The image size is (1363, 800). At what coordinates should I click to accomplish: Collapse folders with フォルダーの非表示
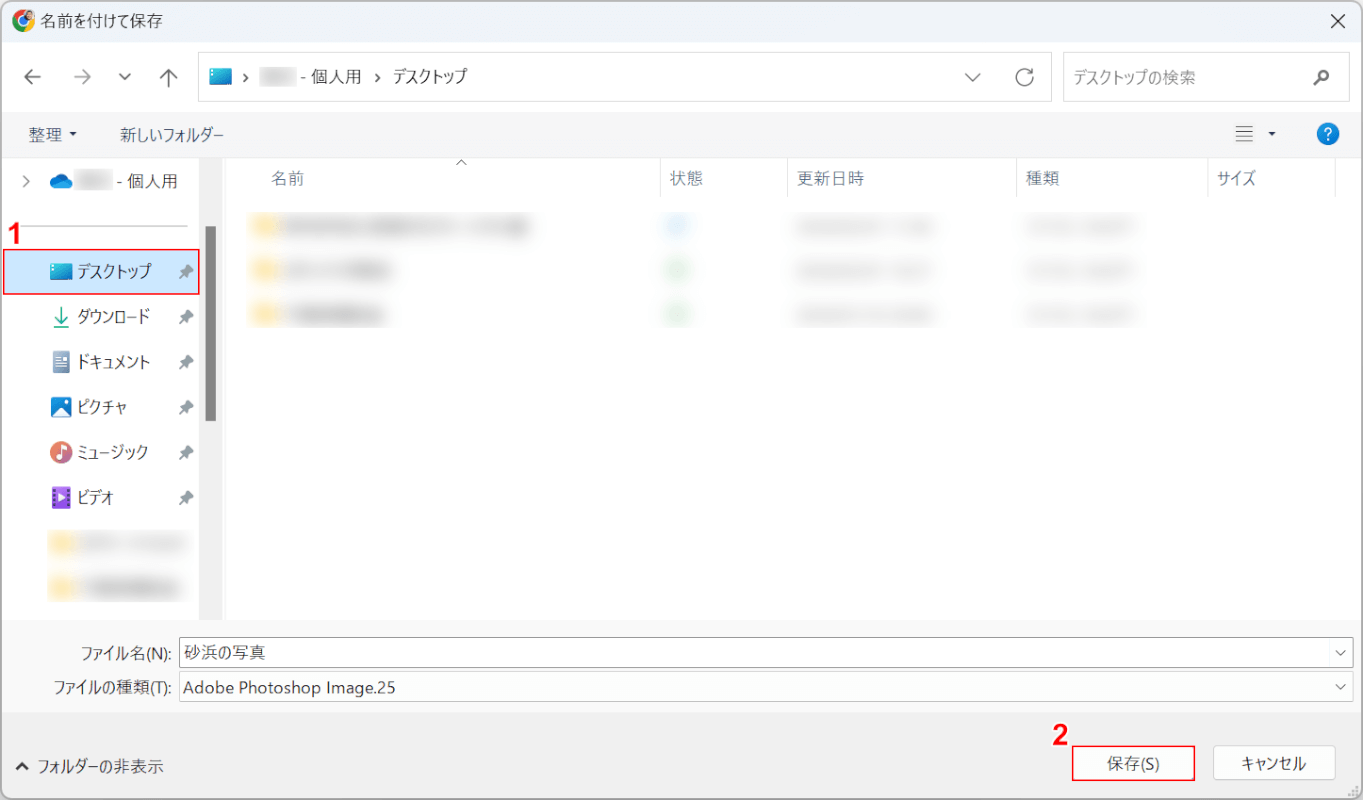coord(90,767)
